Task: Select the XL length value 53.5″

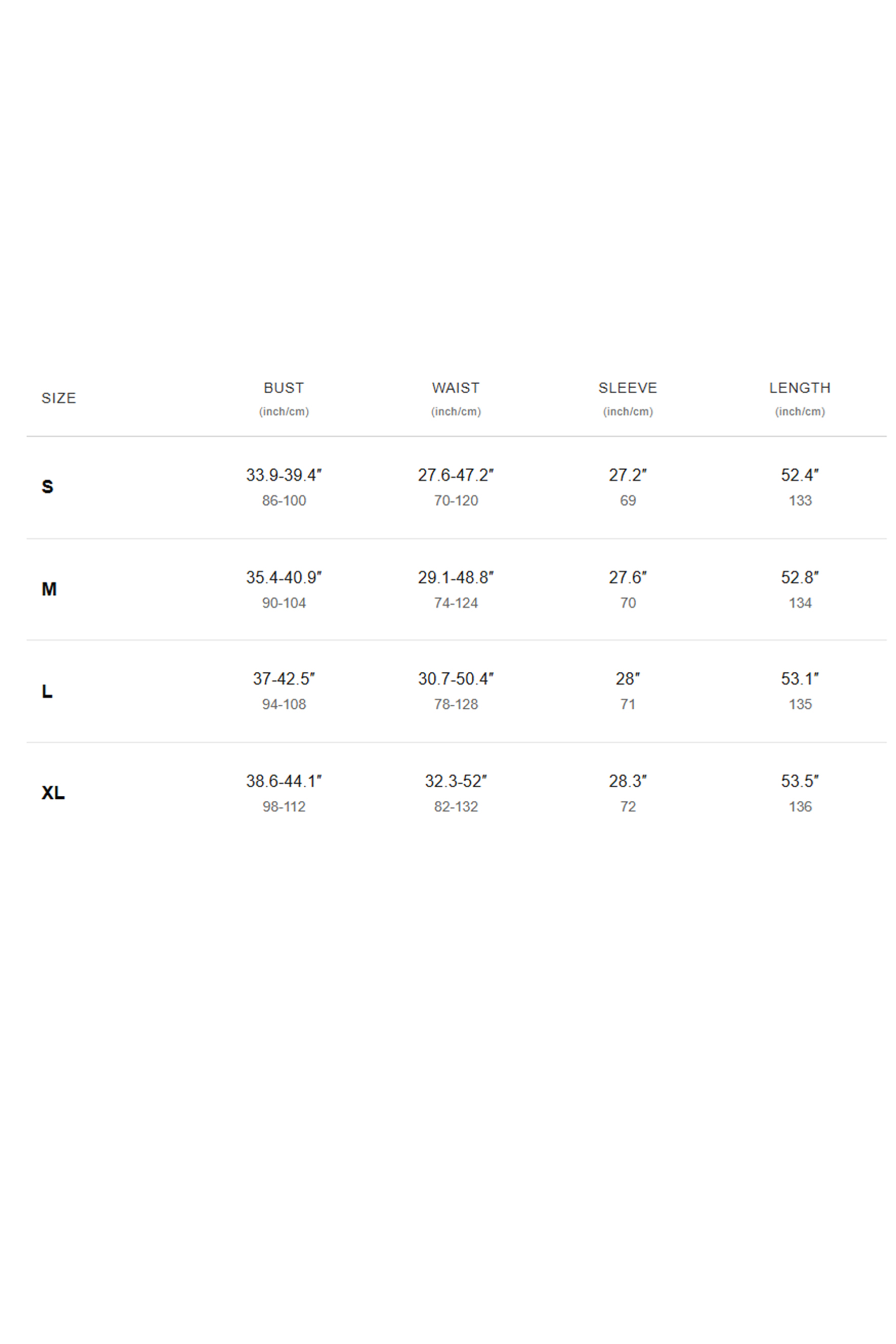Action: click(x=800, y=781)
